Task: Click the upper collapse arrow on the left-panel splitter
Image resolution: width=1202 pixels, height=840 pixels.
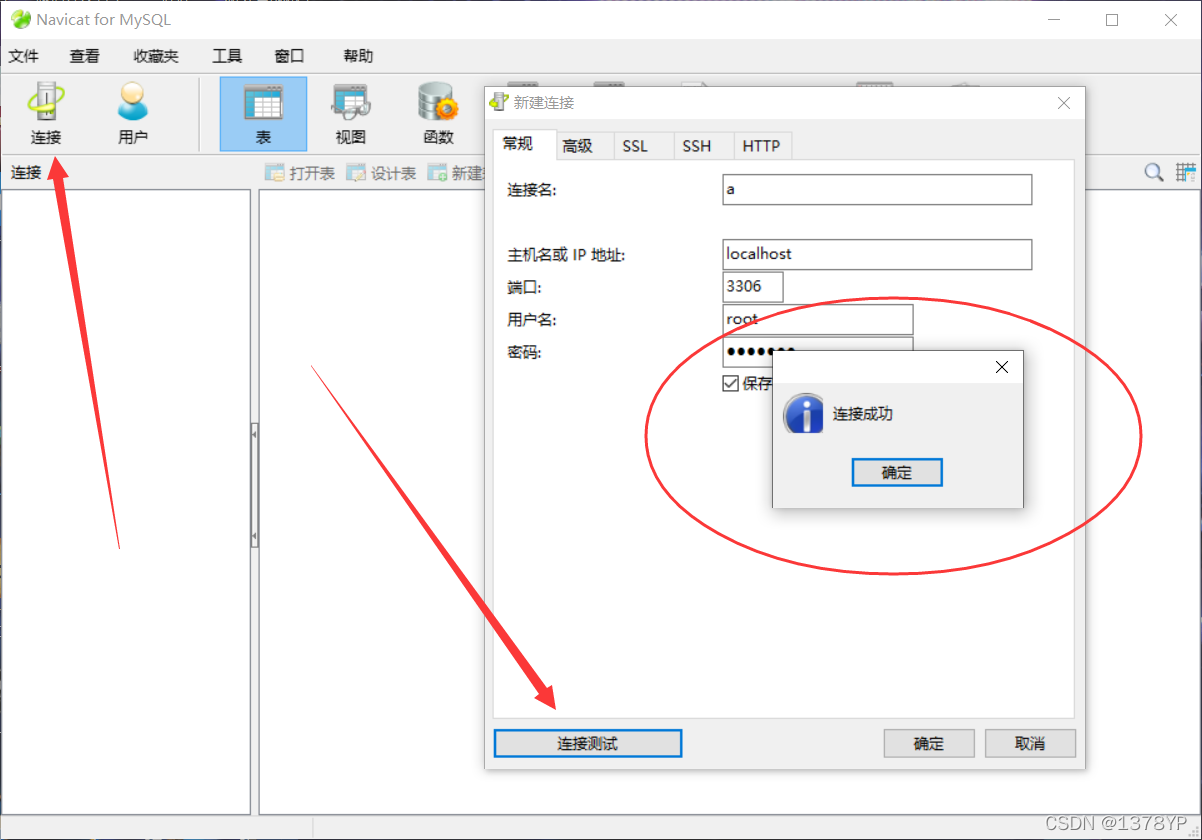Action: click(254, 434)
